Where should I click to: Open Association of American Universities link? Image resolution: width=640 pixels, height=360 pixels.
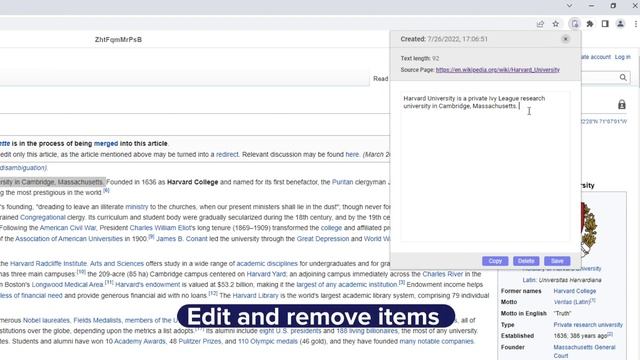[x=69, y=239]
